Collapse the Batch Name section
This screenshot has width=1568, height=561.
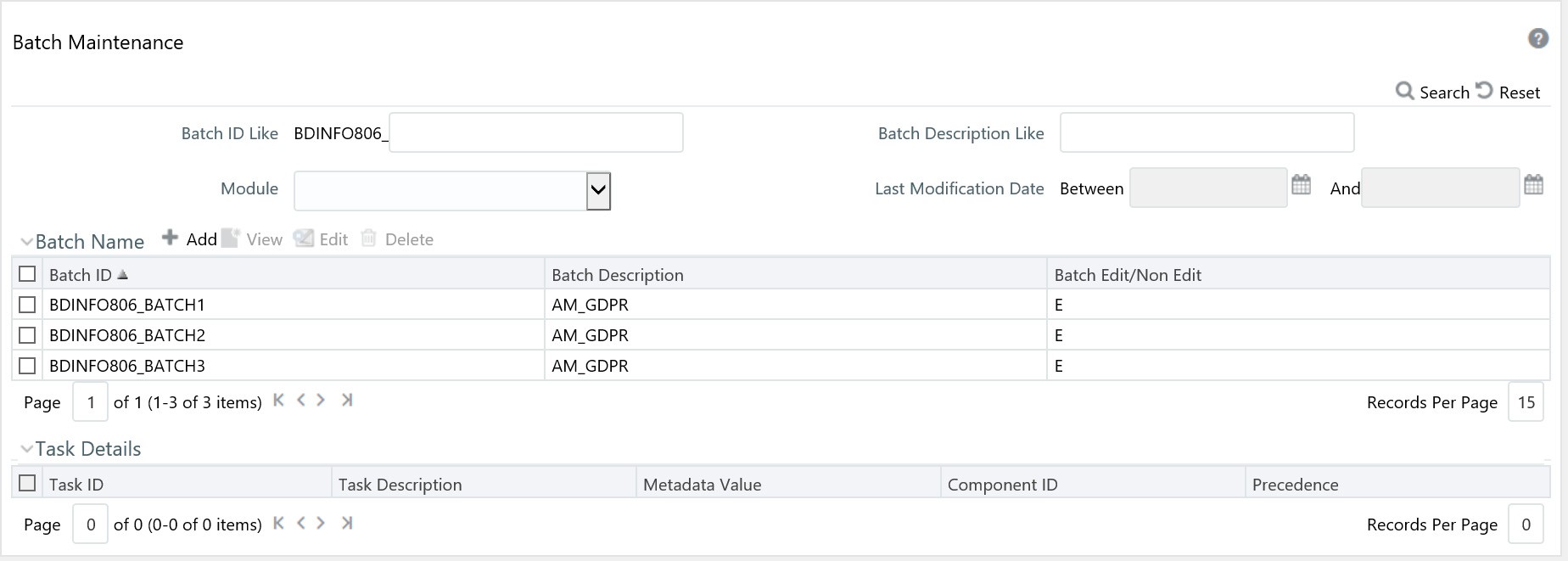26,242
